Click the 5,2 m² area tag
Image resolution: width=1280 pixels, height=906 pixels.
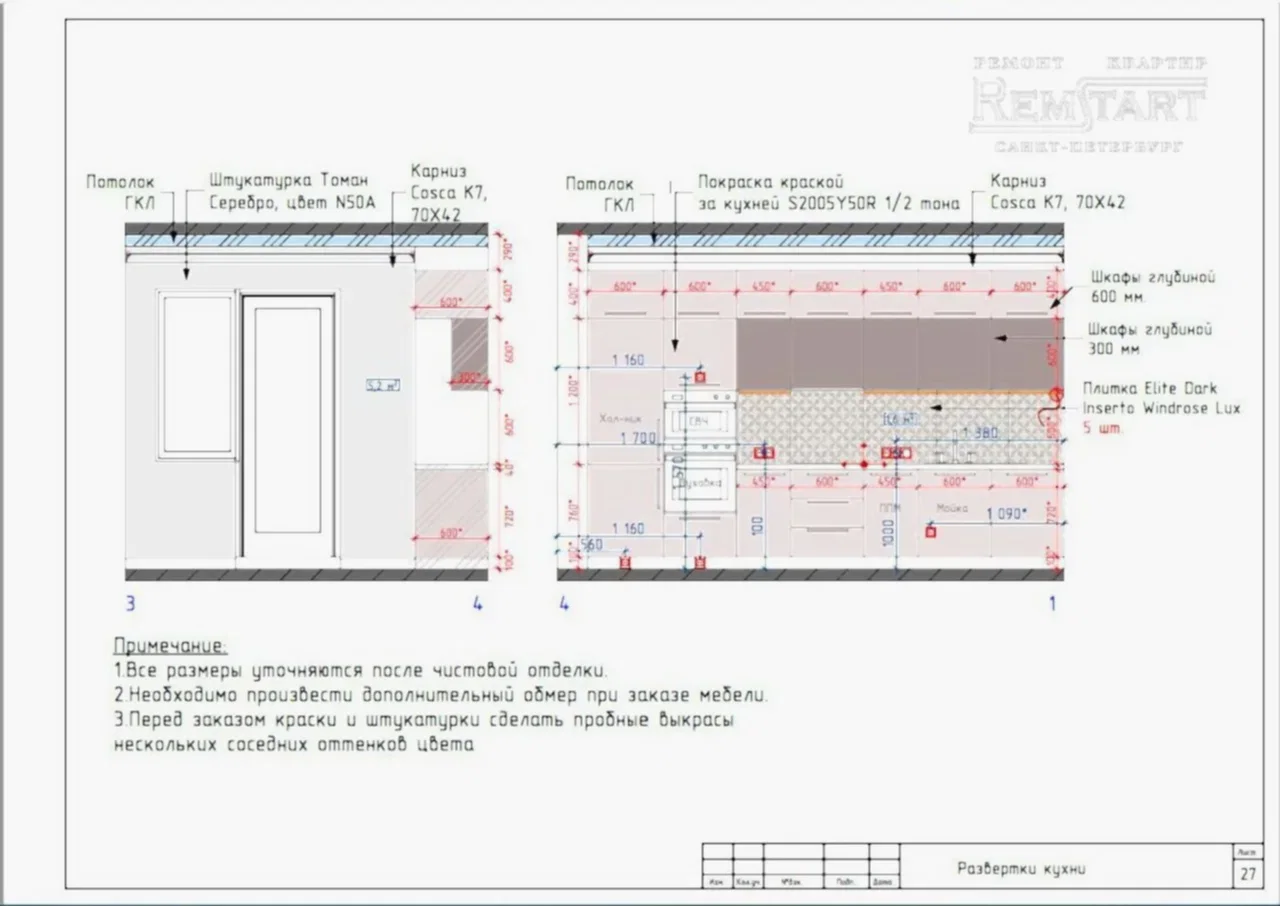tap(382, 385)
